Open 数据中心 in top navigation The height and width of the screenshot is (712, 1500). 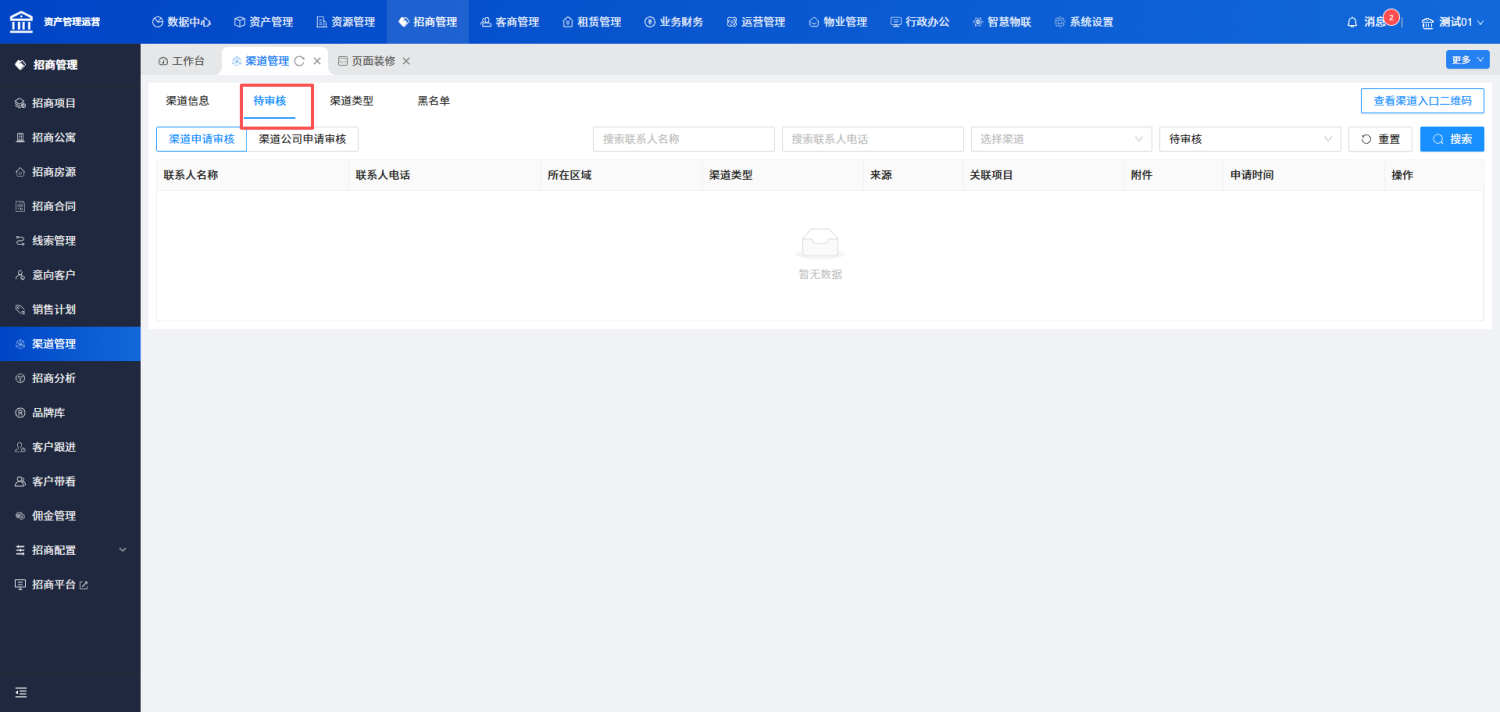(x=181, y=22)
